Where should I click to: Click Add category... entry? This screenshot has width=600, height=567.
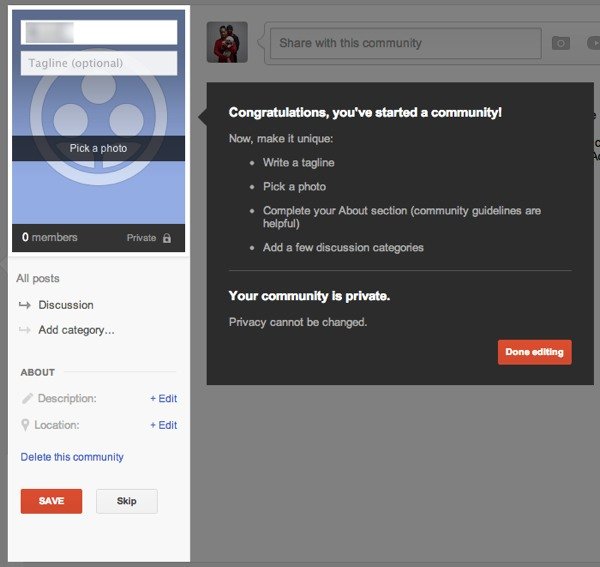click(76, 330)
